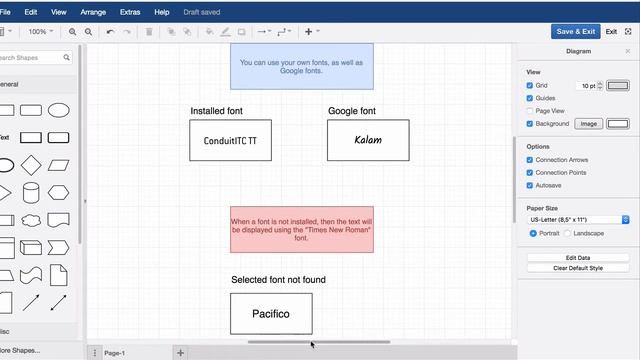Select the Kalam font box
The width and height of the screenshot is (640, 360).
pyautogui.click(x=368, y=140)
